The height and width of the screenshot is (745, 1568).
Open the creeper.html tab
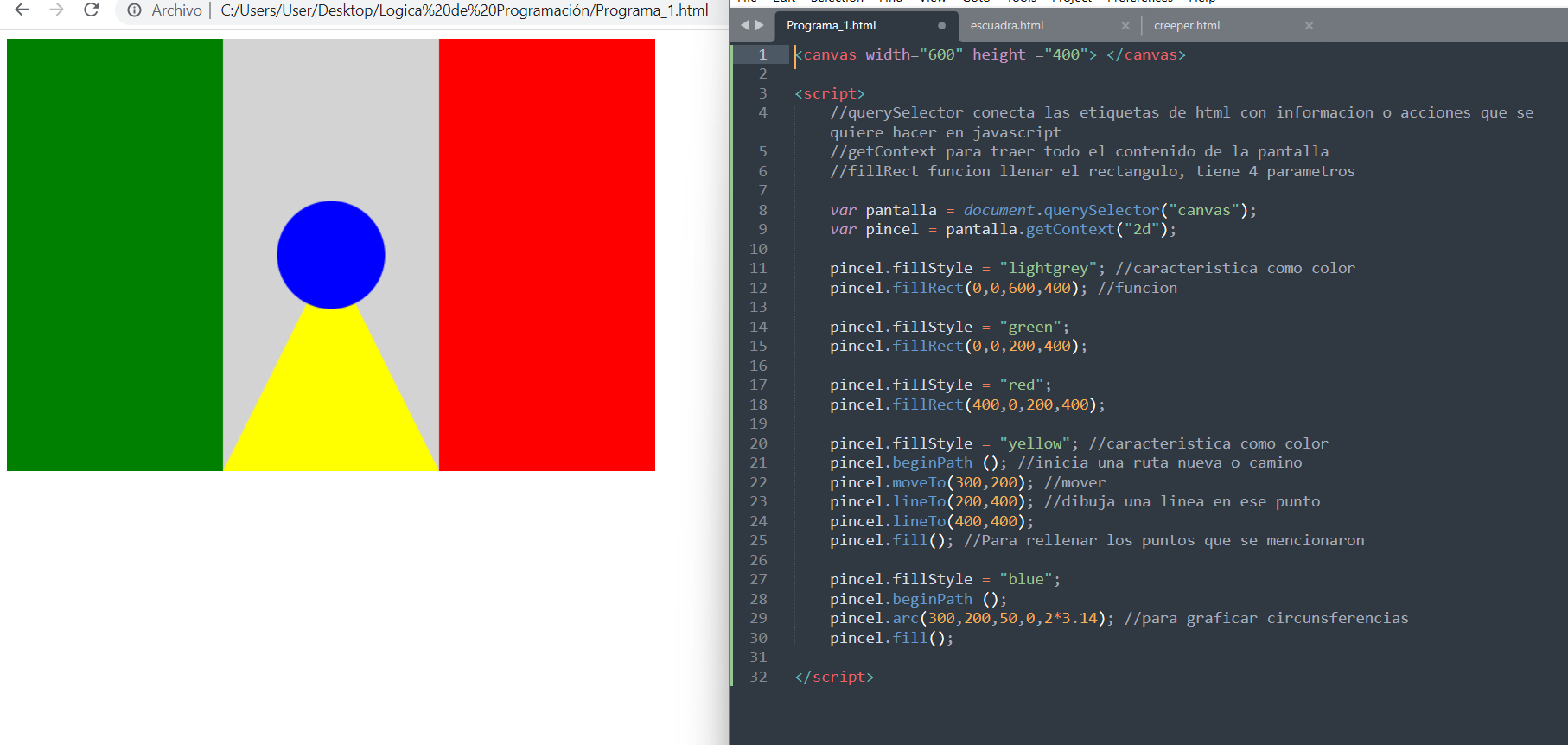(1187, 26)
